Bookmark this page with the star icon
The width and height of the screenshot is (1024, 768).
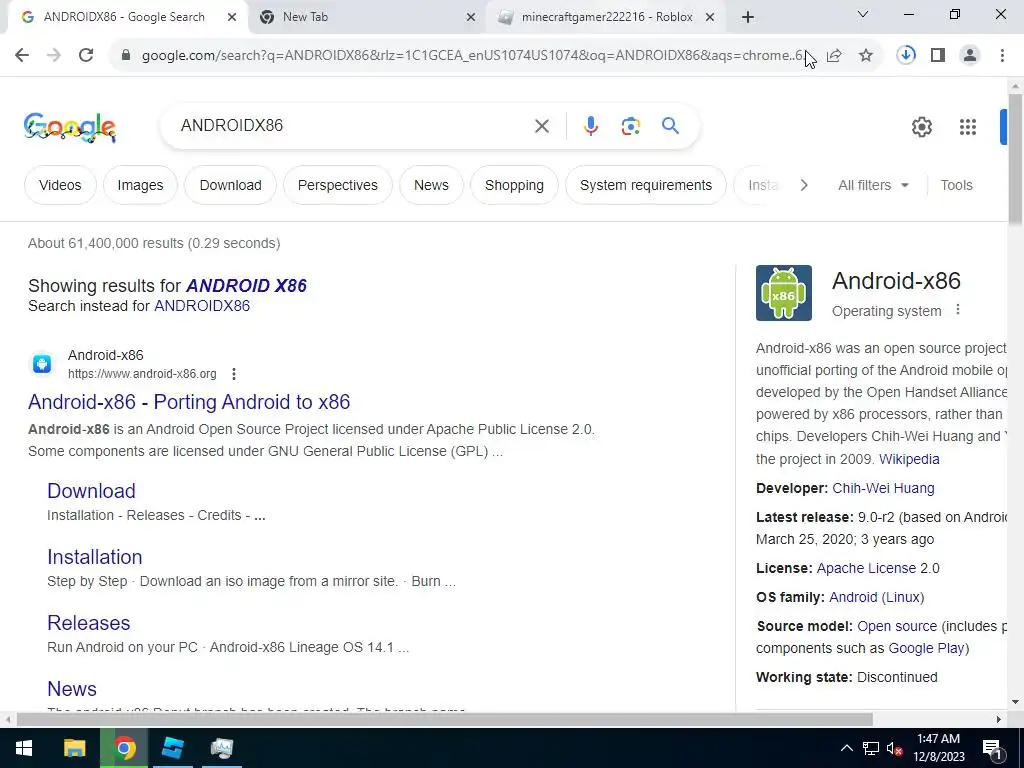point(866,56)
